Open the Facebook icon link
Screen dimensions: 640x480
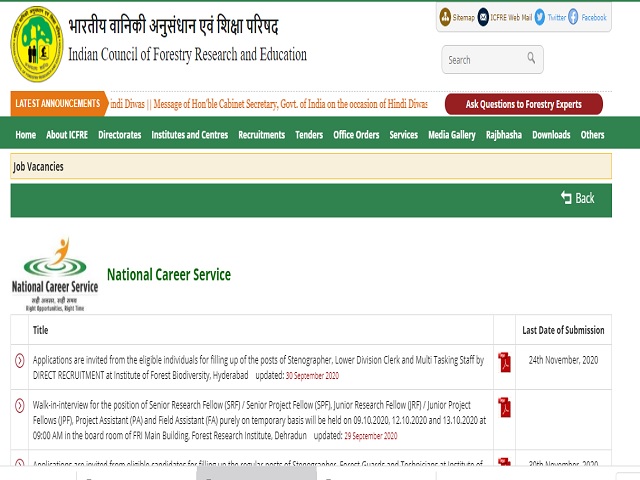pos(573,17)
